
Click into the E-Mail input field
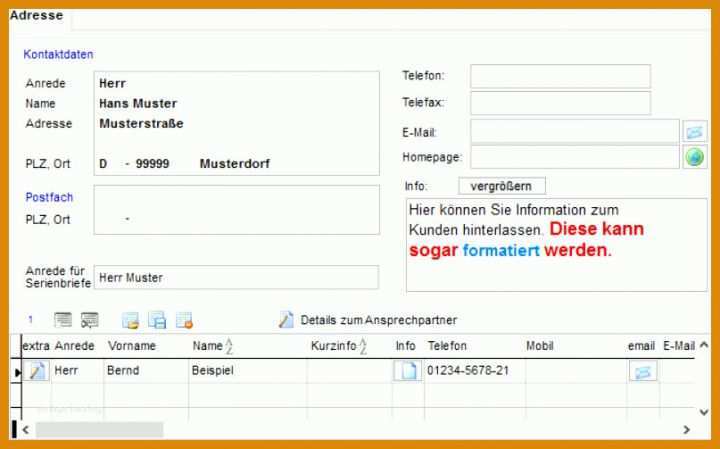click(x=574, y=131)
